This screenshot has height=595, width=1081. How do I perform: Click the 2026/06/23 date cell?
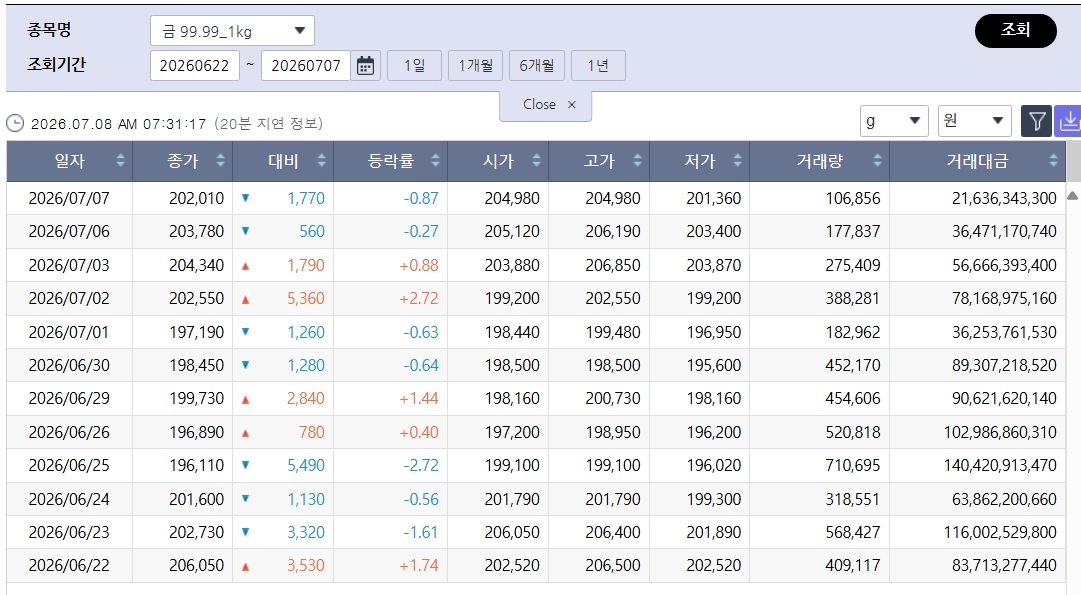click(69, 532)
